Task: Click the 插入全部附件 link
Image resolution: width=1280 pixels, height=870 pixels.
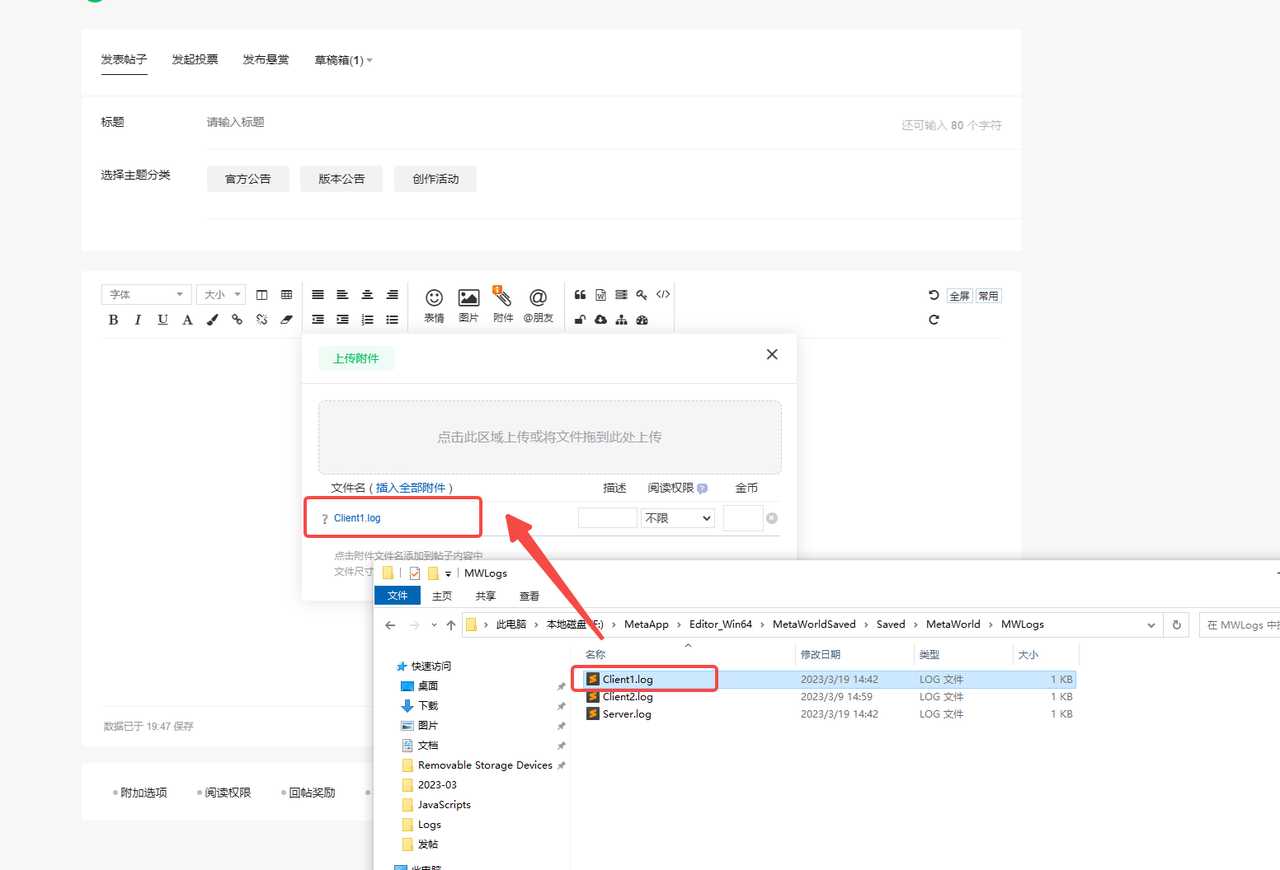Action: tap(411, 488)
